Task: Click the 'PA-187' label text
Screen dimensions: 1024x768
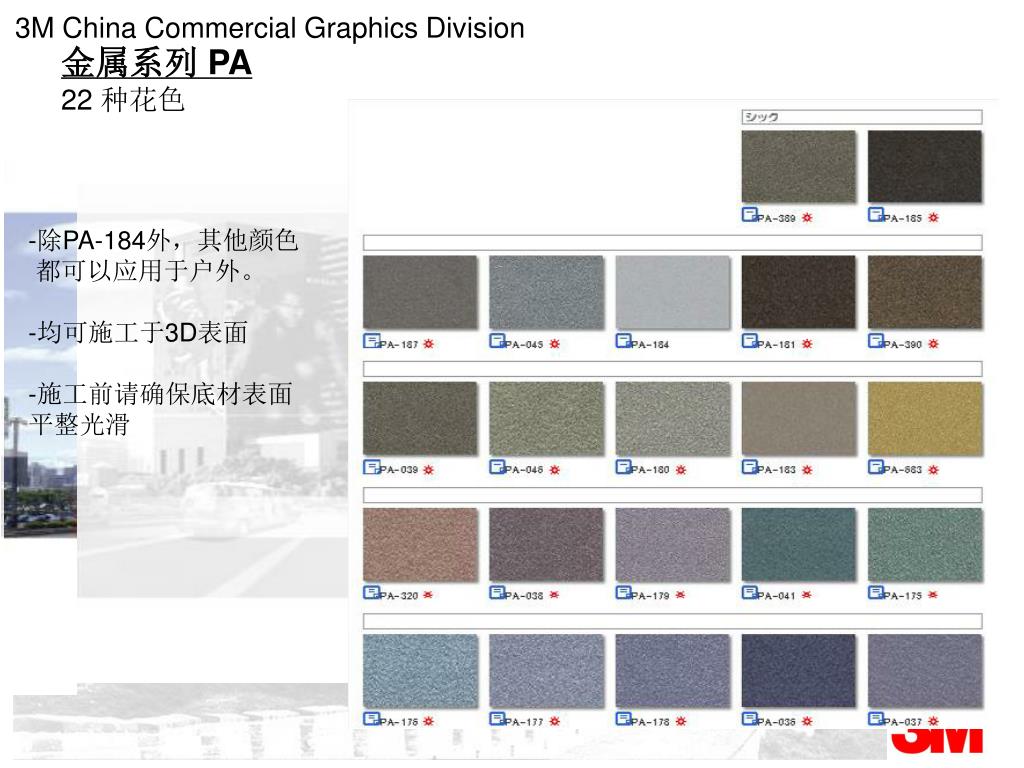Action: (398, 345)
